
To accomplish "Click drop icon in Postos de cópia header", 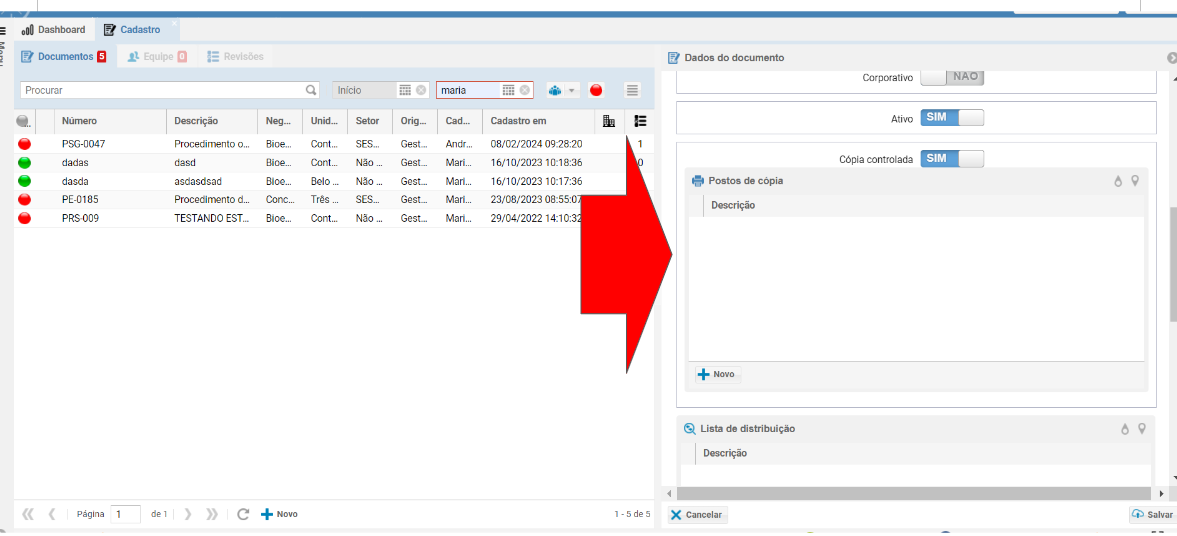I will tap(1118, 181).
